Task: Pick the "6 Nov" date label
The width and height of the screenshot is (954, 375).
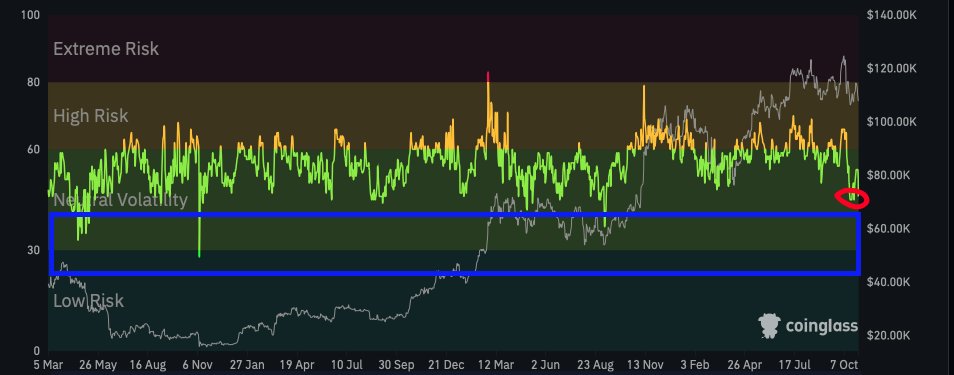Action: pos(198,365)
